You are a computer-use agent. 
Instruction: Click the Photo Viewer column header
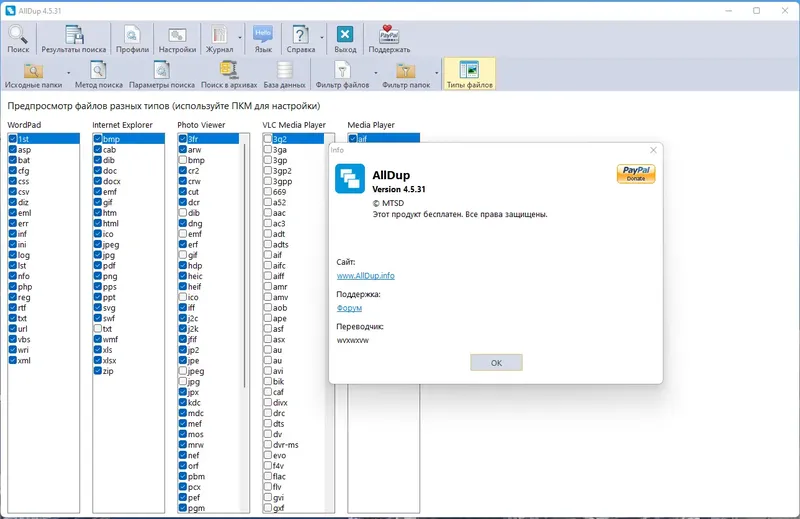pyautogui.click(x=201, y=125)
